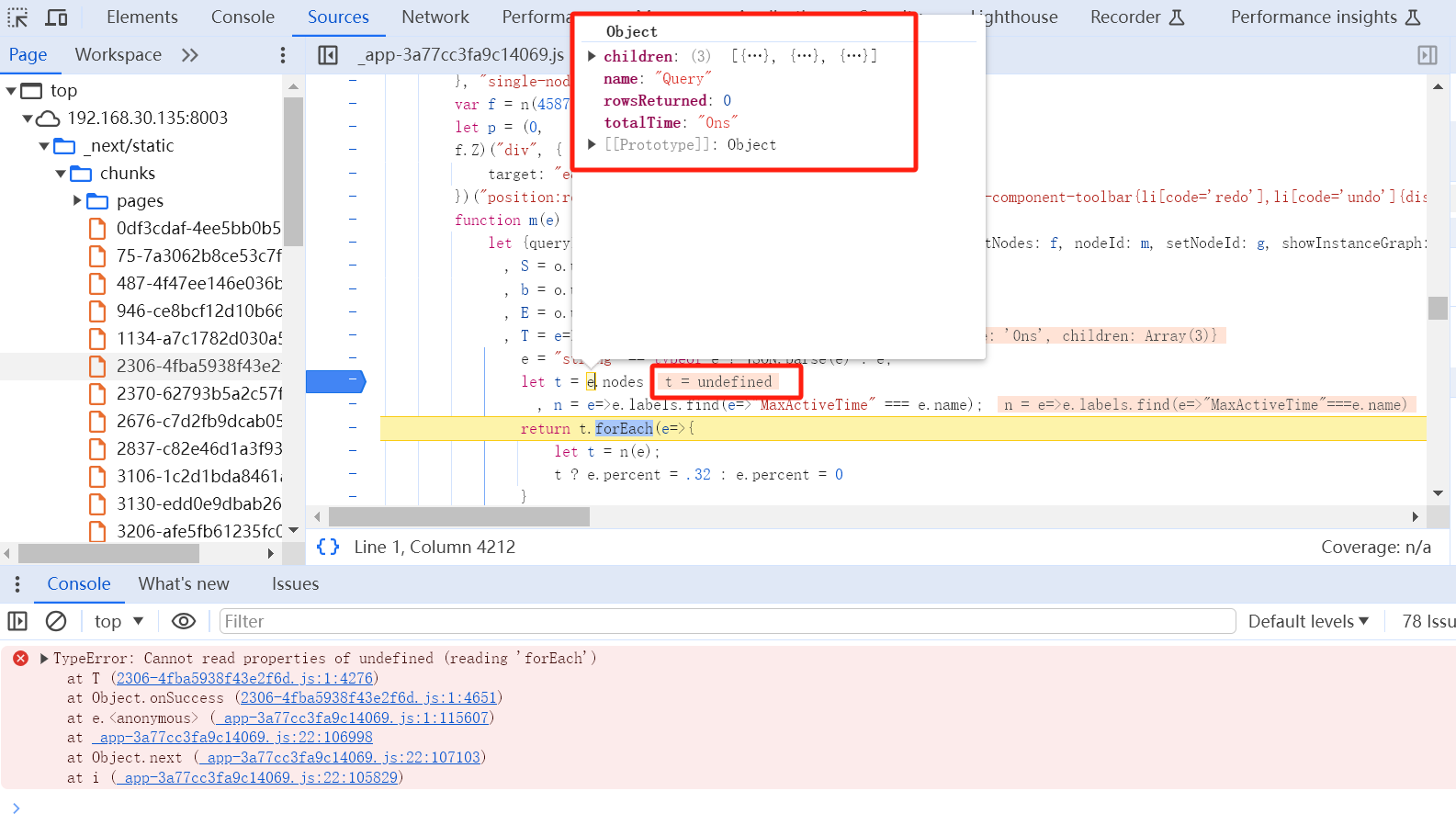Show the console sidebar
The height and width of the screenshot is (825, 1456).
pos(17,621)
